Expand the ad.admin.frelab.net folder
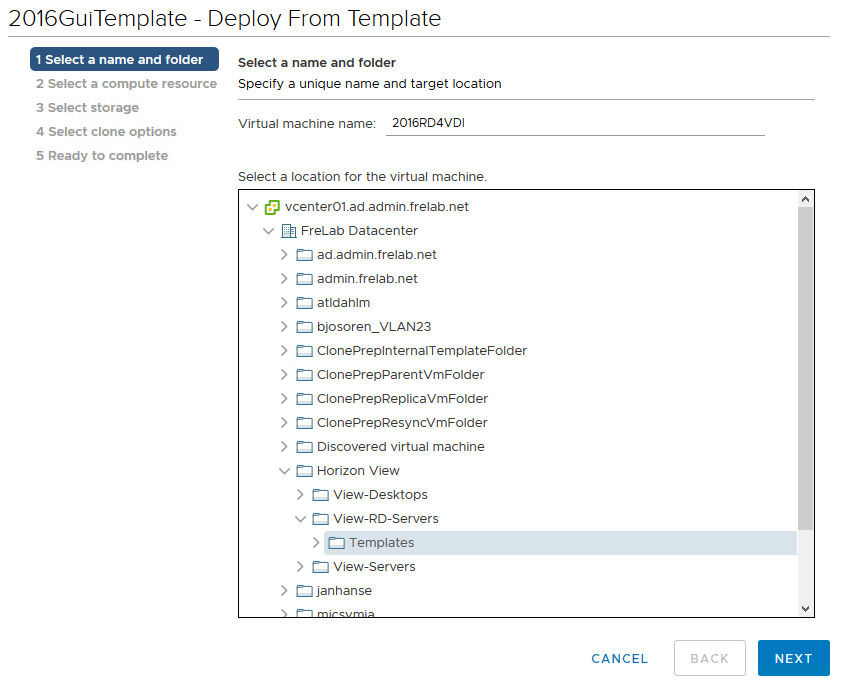The width and height of the screenshot is (841, 689). (284, 255)
